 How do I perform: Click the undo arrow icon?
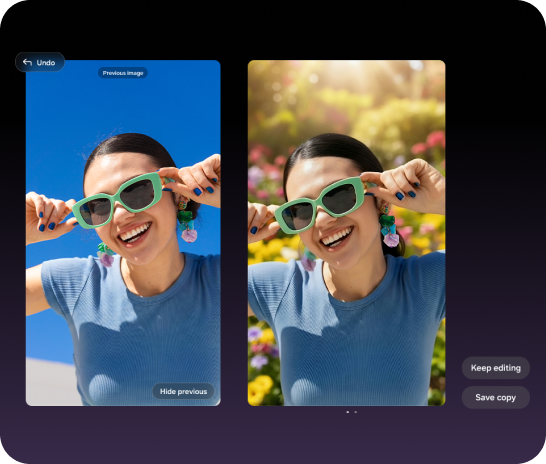(27, 62)
